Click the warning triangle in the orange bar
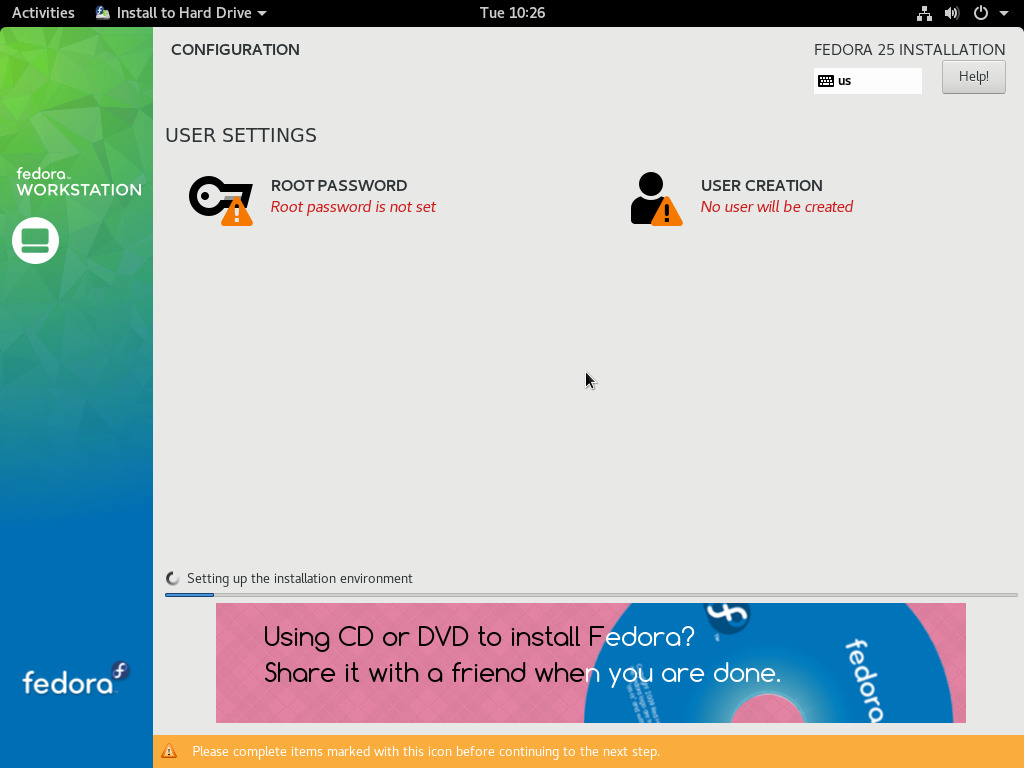Screen dimensions: 1024x768 point(170,751)
